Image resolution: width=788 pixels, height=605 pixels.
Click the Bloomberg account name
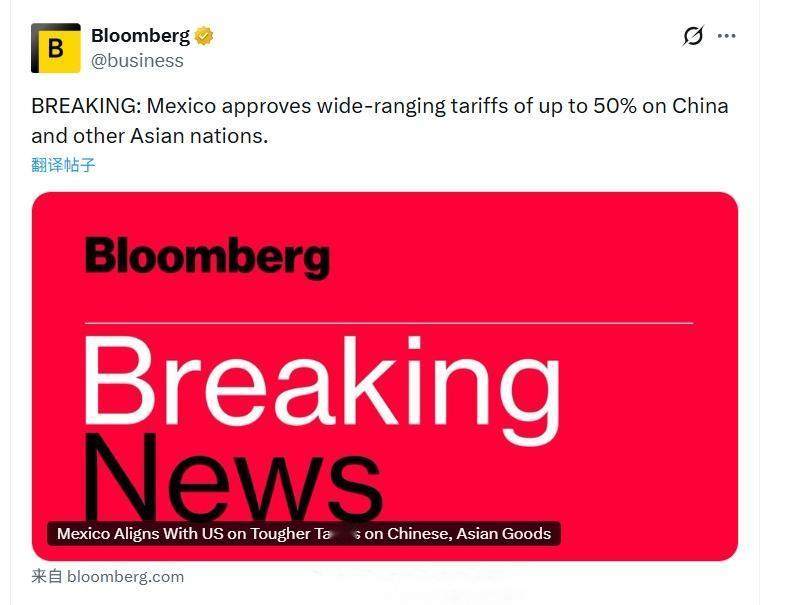(141, 36)
